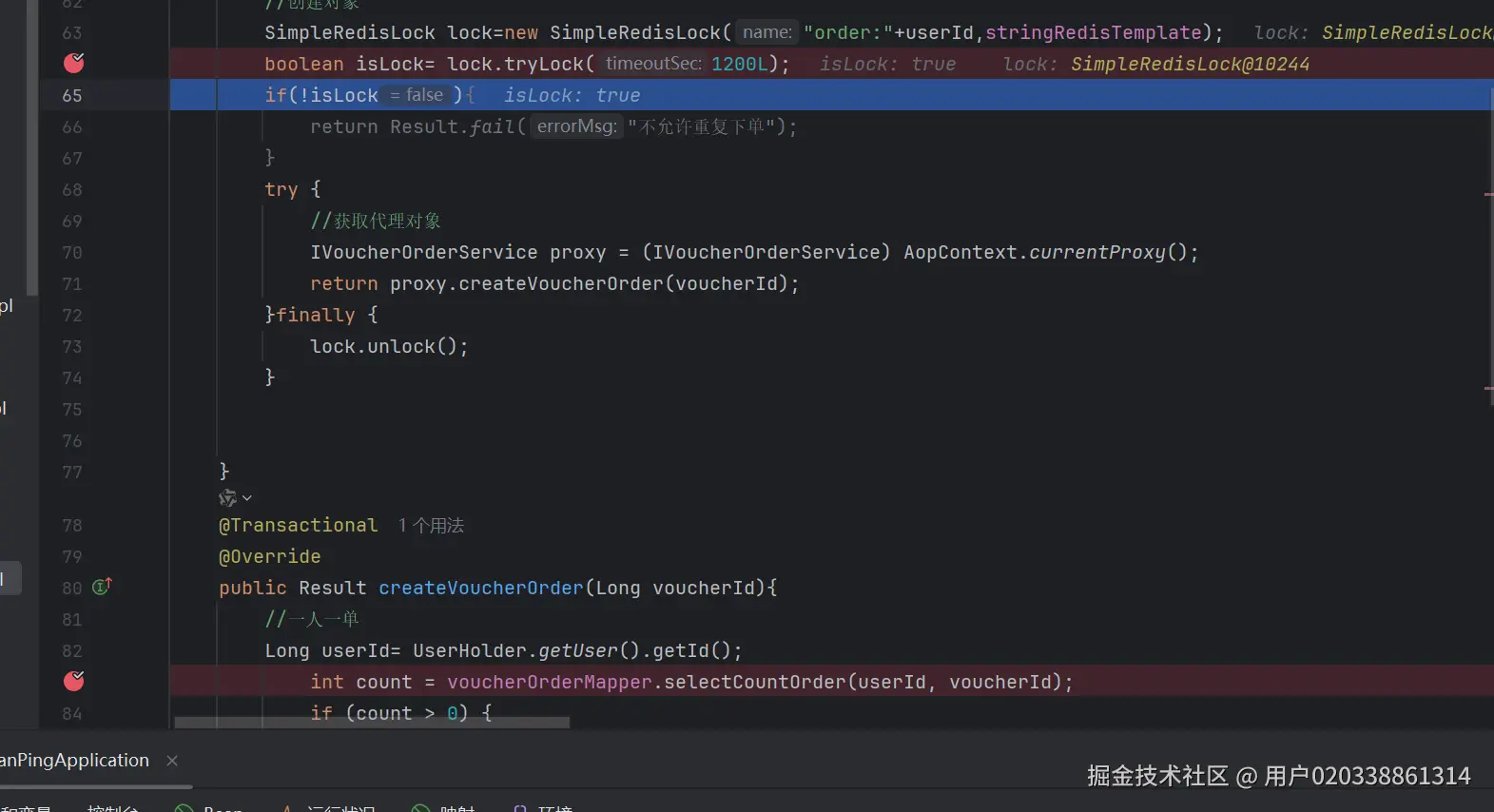
Task: Click "UserHolder.getUser().getId()" on line 82
Action: coord(572,650)
